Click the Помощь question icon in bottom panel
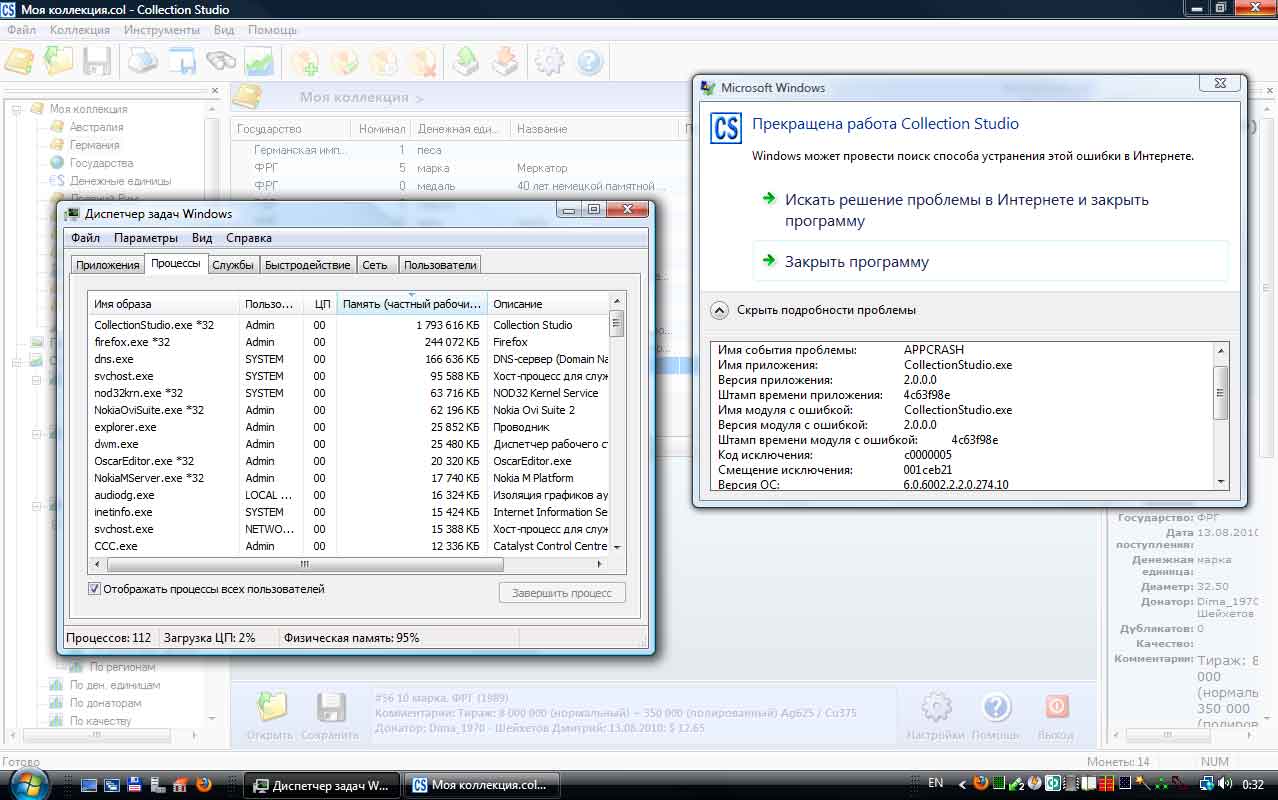This screenshot has height=800, width=1278. 996,707
